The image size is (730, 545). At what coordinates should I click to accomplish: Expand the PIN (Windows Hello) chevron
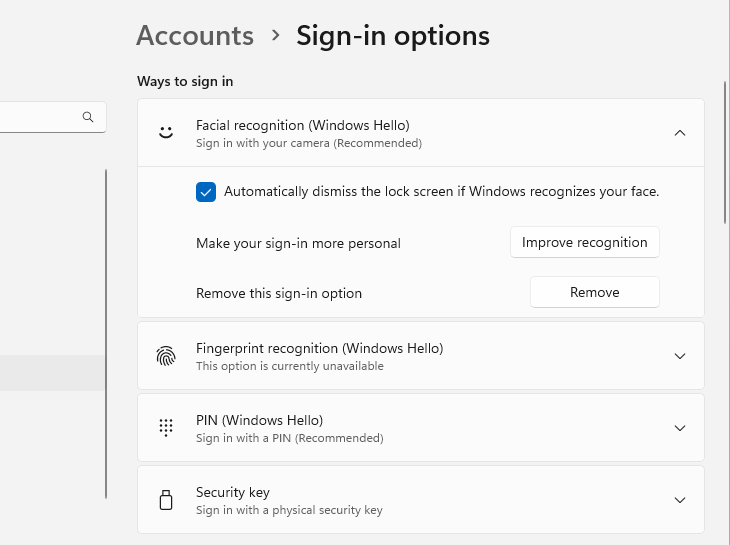680,428
